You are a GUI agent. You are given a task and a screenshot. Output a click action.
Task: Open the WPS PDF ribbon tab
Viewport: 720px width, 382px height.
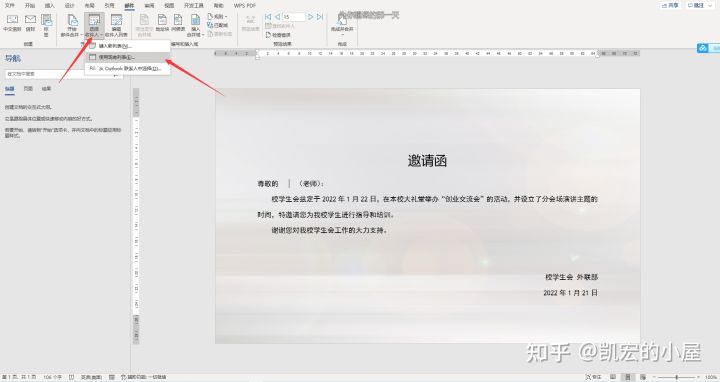tap(245, 6)
